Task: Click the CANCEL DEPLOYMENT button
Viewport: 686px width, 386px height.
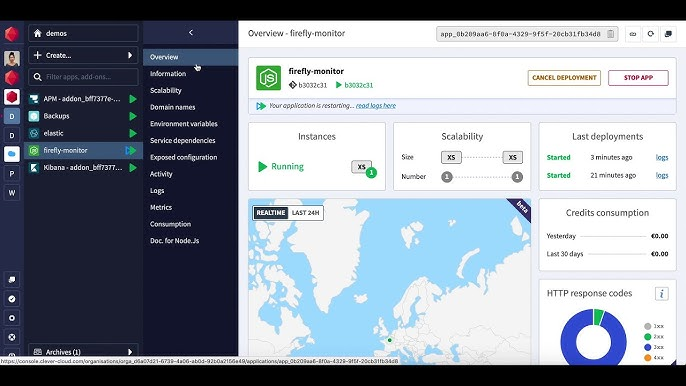Action: [x=564, y=78]
